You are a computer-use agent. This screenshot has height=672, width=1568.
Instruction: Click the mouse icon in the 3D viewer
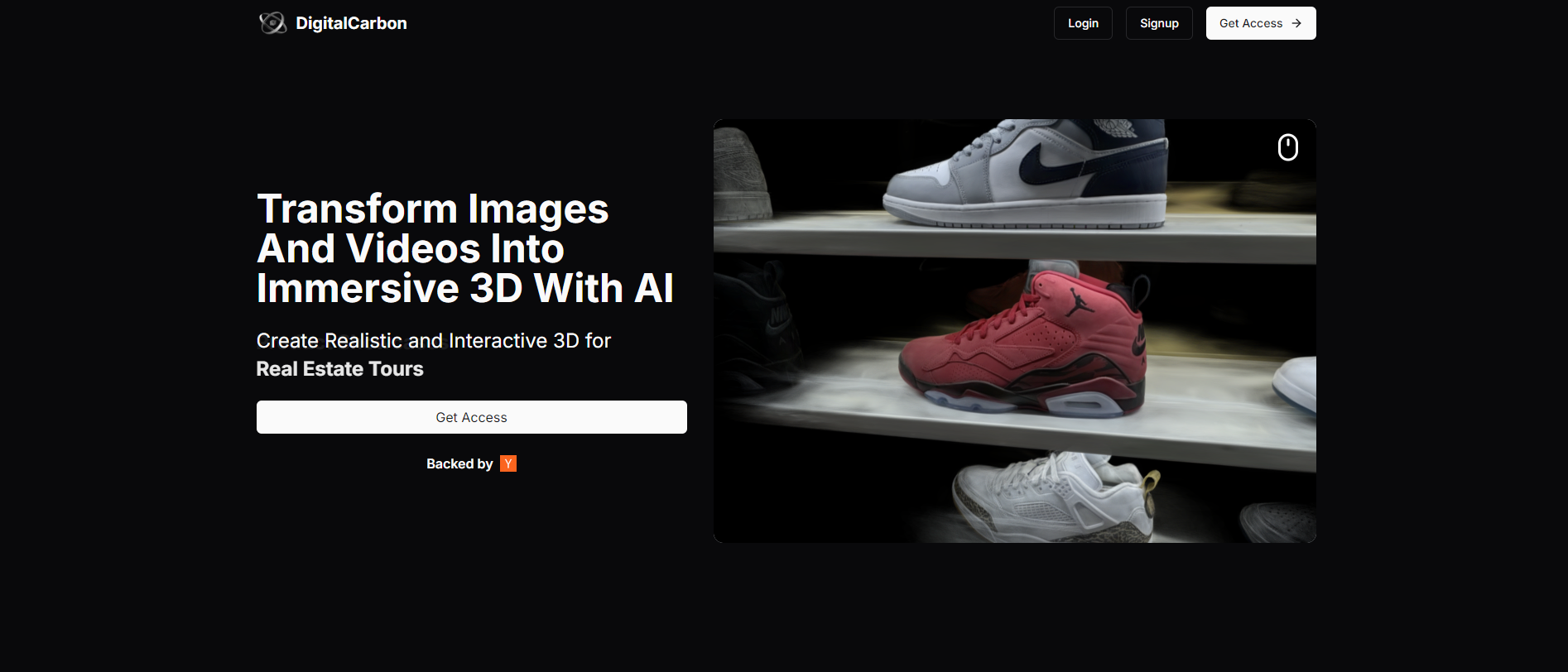(x=1288, y=147)
